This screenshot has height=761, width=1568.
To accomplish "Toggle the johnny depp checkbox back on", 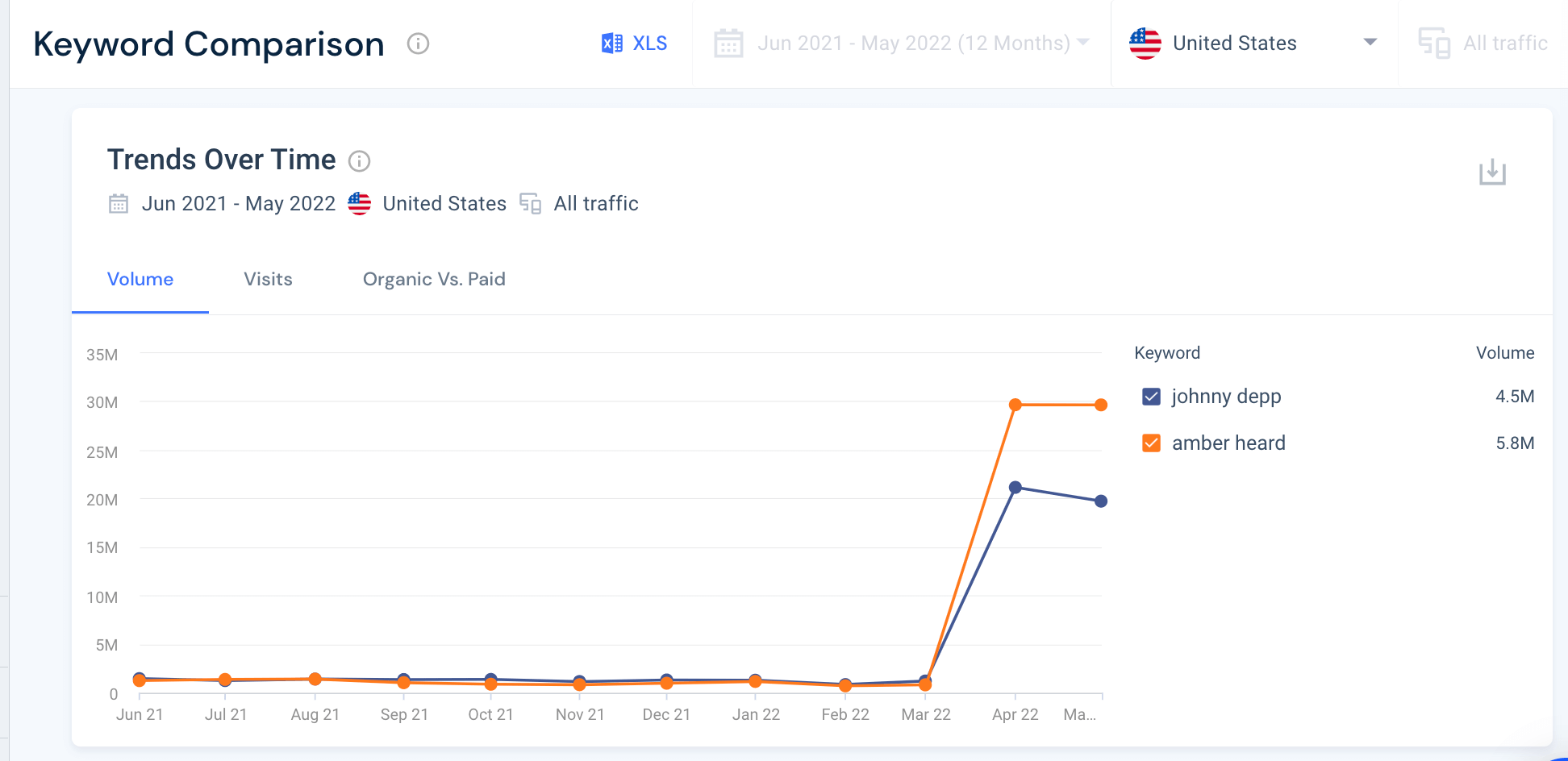I will pyautogui.click(x=1151, y=396).
